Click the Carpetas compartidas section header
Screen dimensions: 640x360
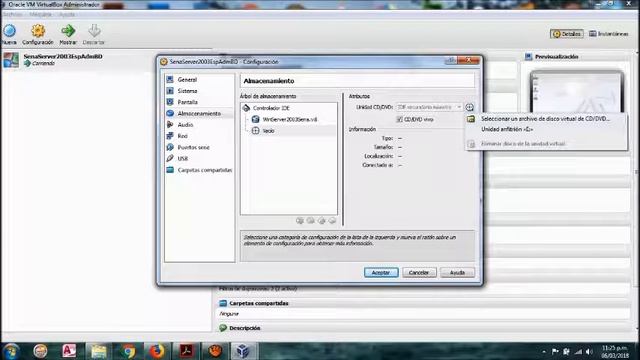pos(259,303)
